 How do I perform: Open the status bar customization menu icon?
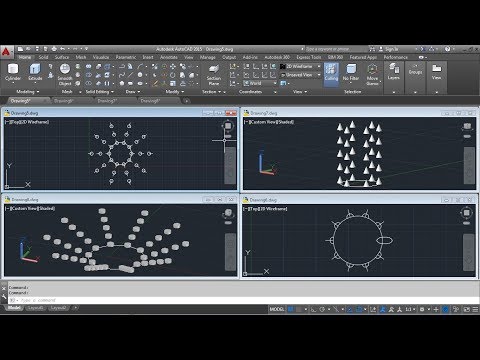(x=475, y=309)
